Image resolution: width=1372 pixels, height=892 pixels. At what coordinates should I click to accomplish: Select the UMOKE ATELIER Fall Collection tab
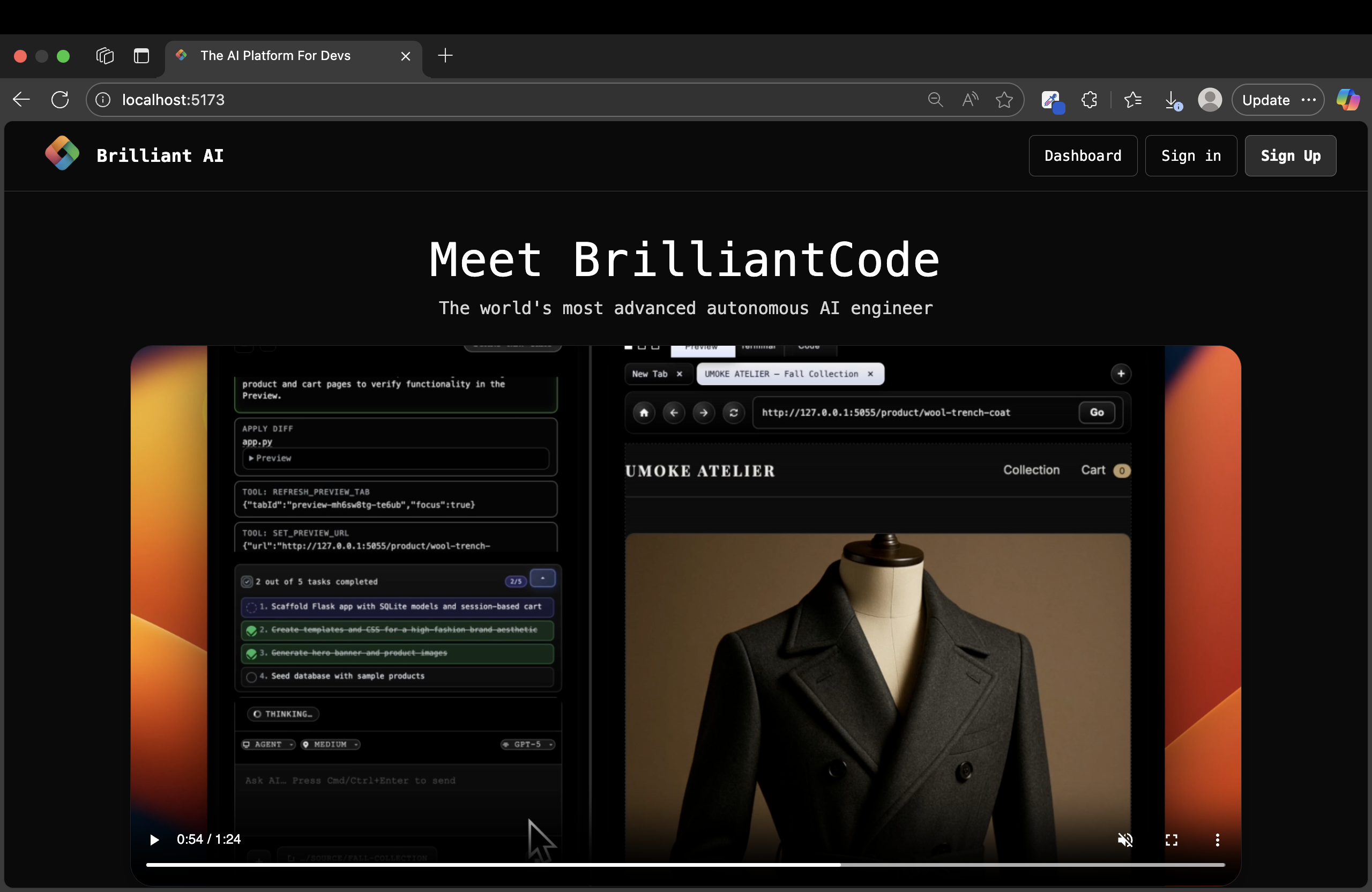tap(783, 374)
